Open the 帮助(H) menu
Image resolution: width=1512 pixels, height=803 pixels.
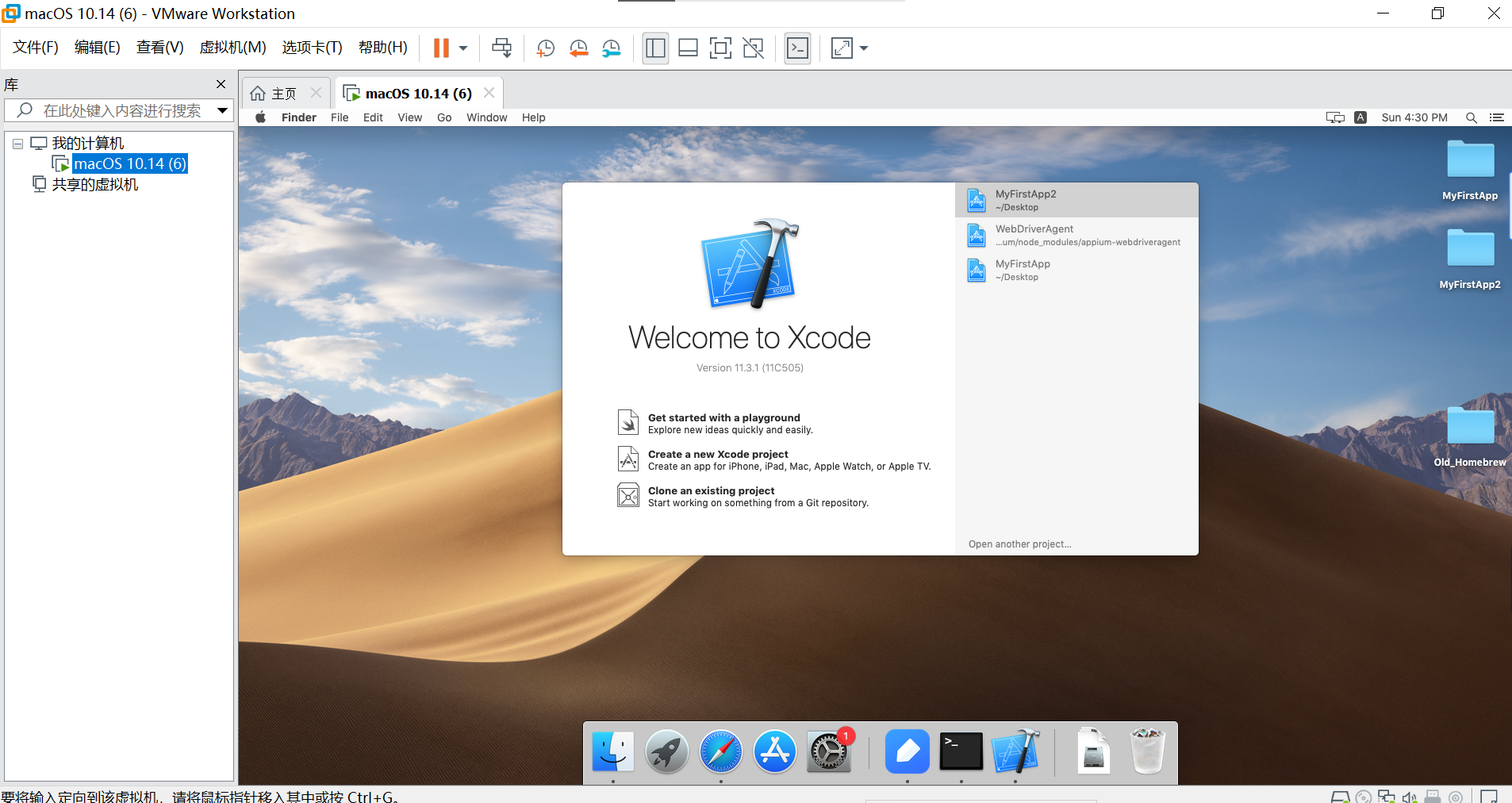[383, 48]
